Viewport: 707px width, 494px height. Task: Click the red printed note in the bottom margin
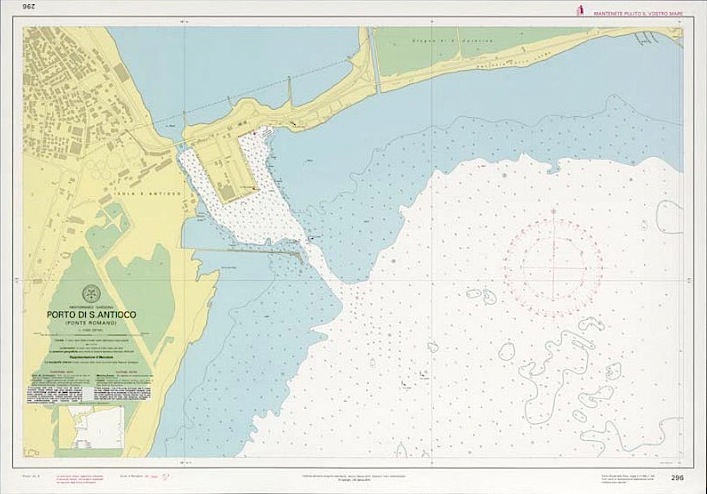[x=79, y=480]
